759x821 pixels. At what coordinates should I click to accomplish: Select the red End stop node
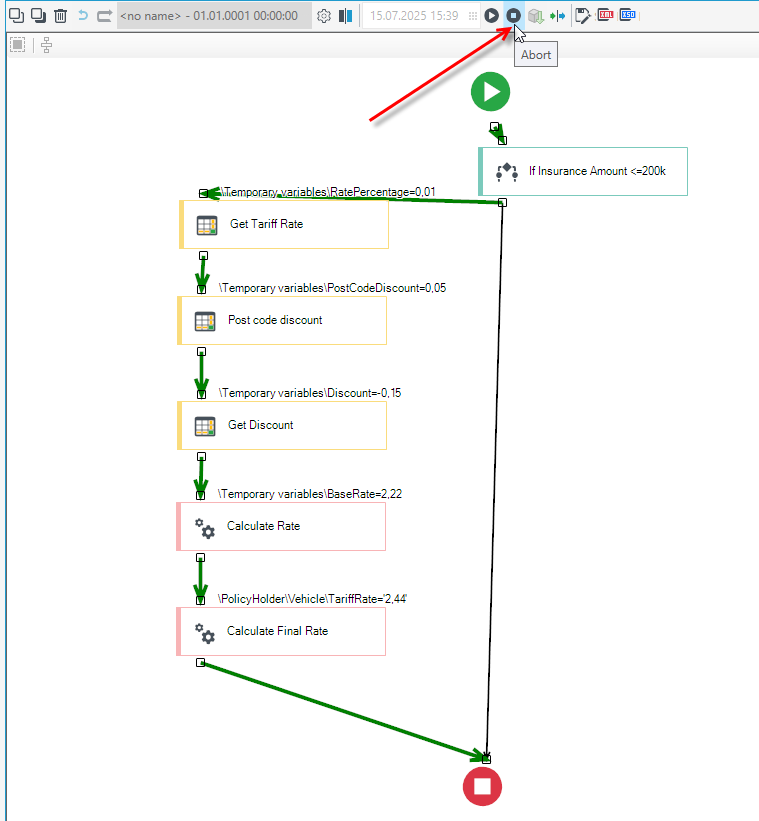(x=482, y=786)
